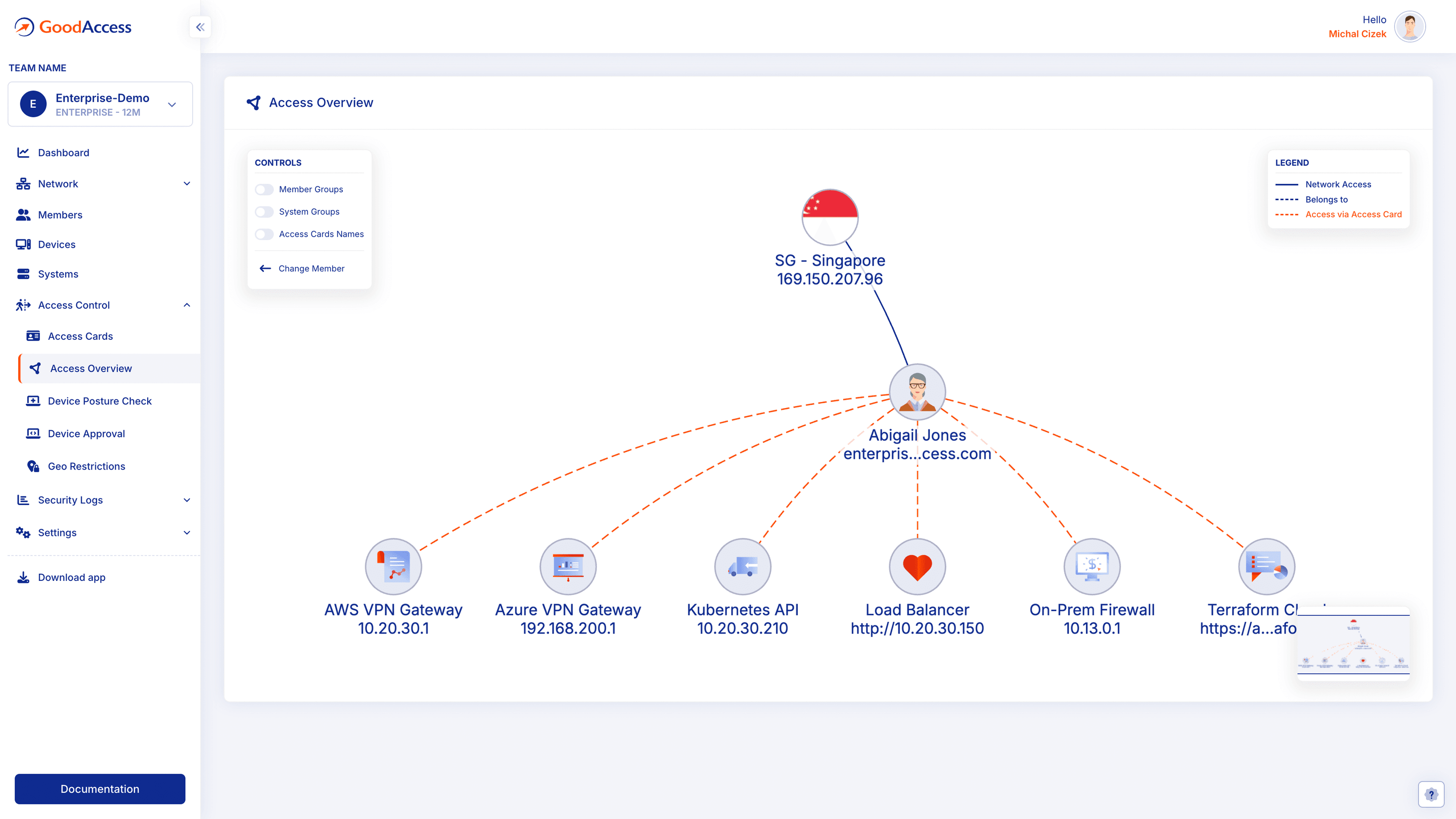The image size is (1456, 819).
Task: Click Download app link
Action: 71,577
